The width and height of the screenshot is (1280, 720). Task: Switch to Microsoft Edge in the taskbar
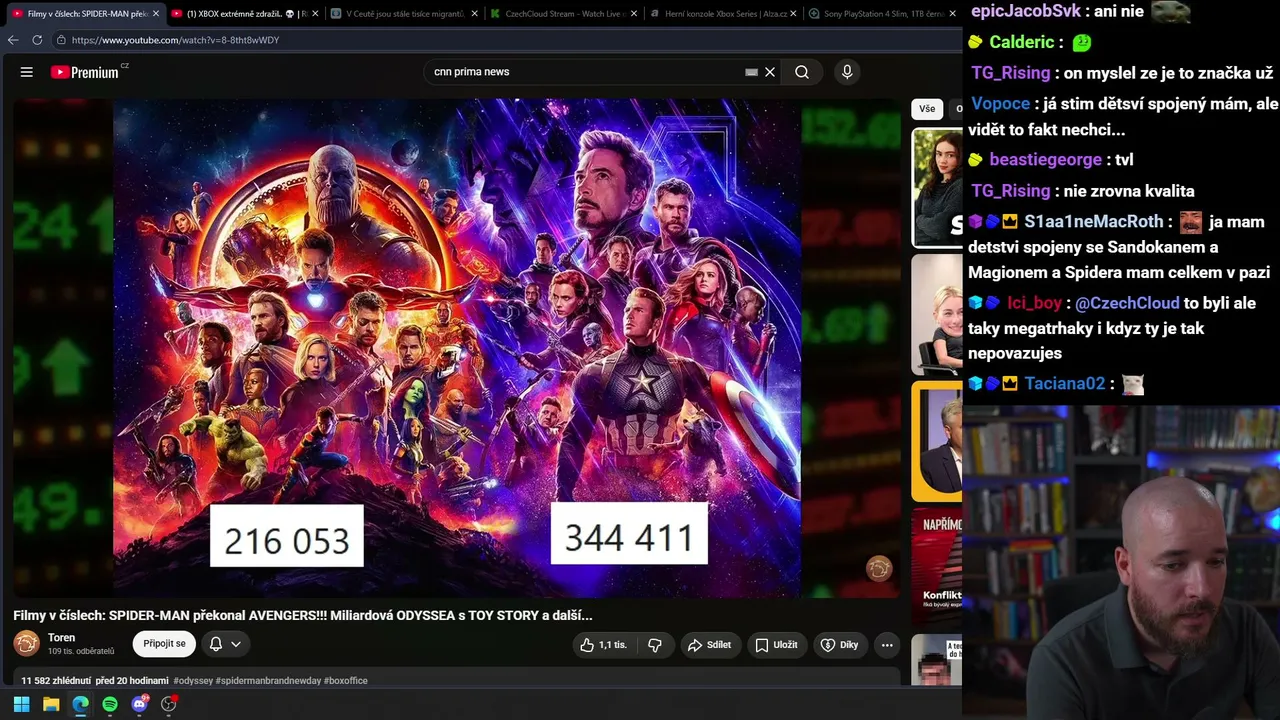click(x=80, y=704)
